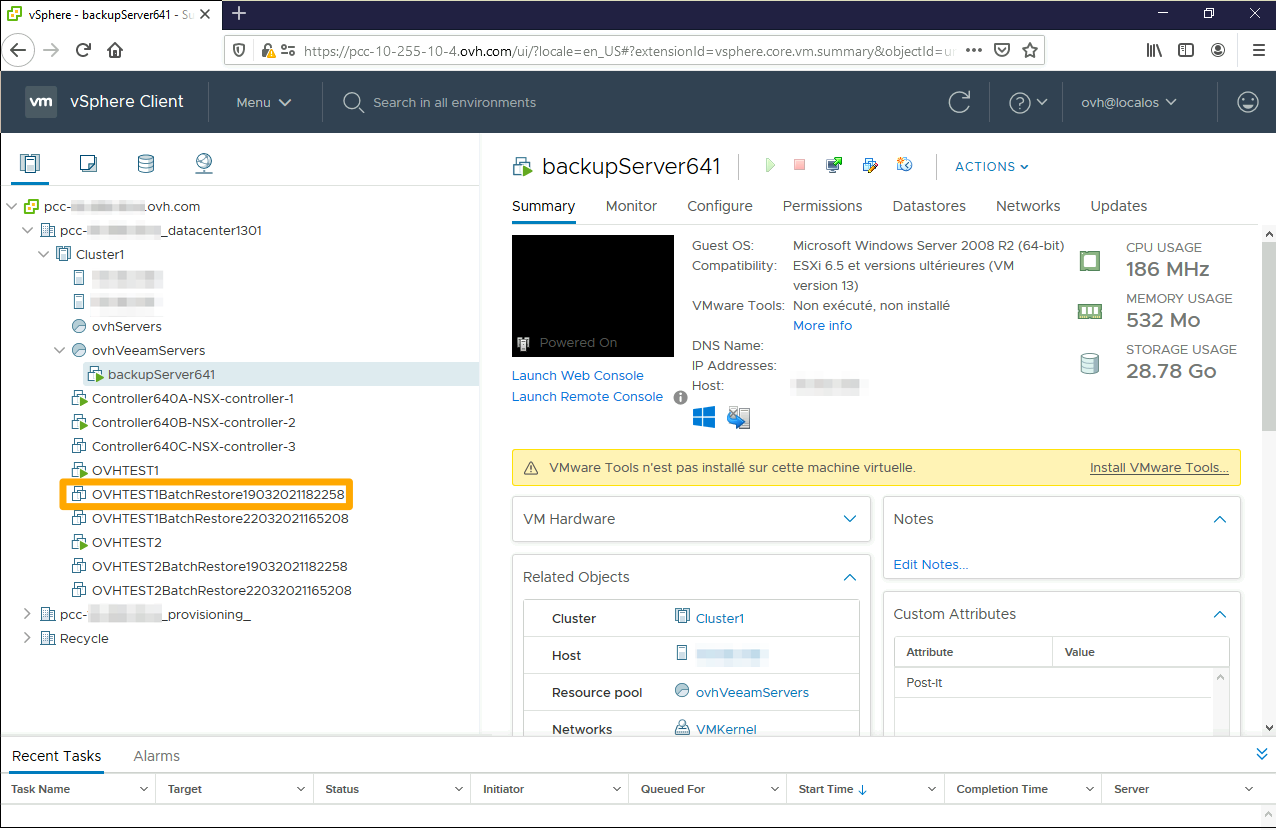
Task: Click the Launch Web Console link
Action: tap(577, 375)
